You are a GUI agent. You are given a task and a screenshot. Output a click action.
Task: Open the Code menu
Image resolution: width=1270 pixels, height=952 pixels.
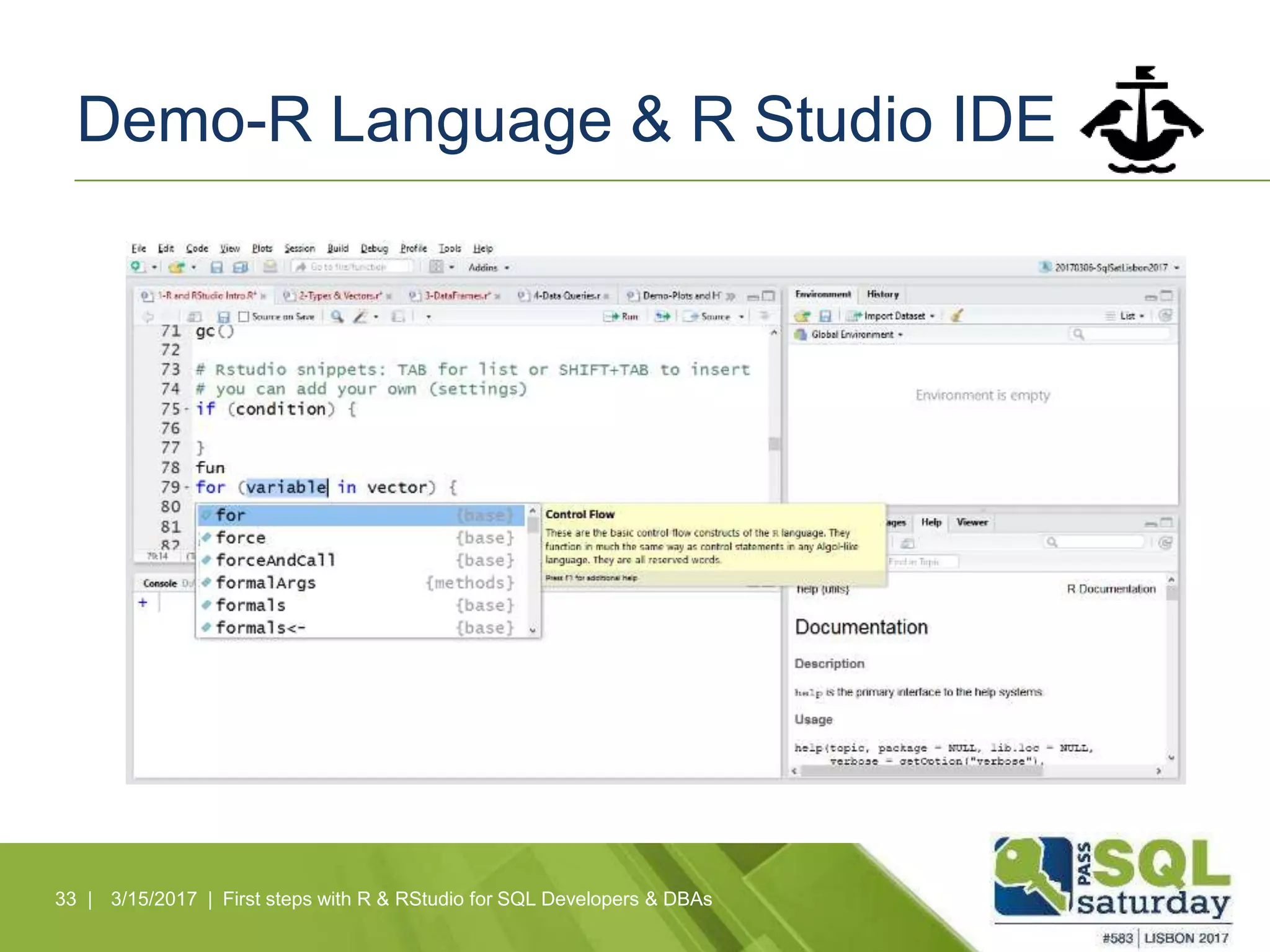tap(197, 249)
